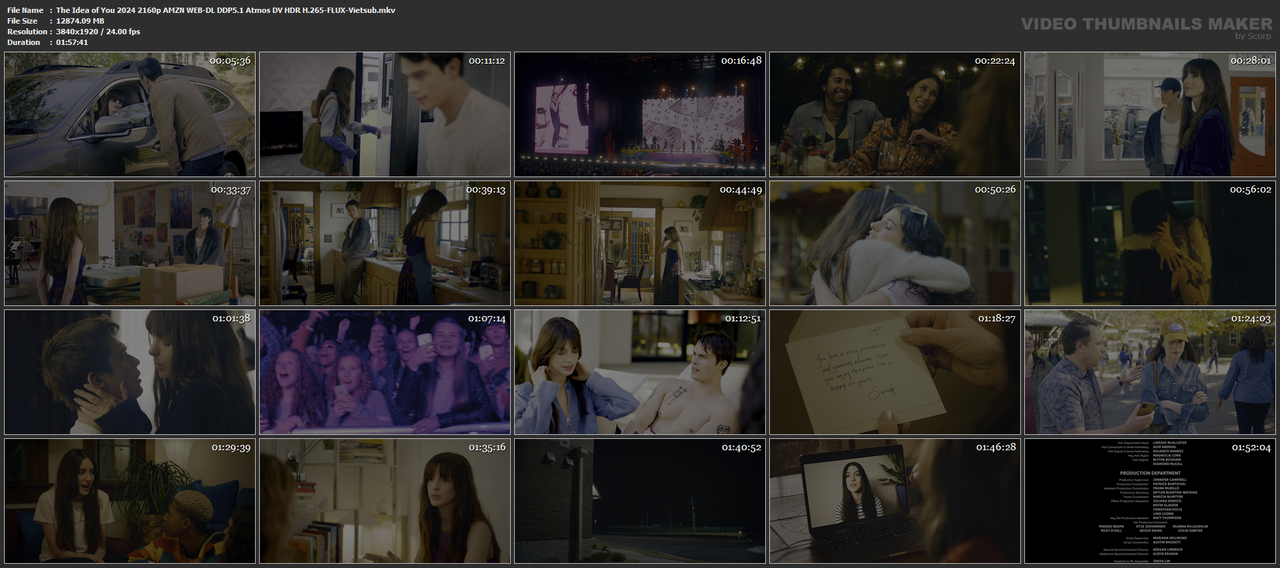Click the duration value 01:57:41
The image size is (1280, 568).
pyautogui.click(x=72, y=43)
